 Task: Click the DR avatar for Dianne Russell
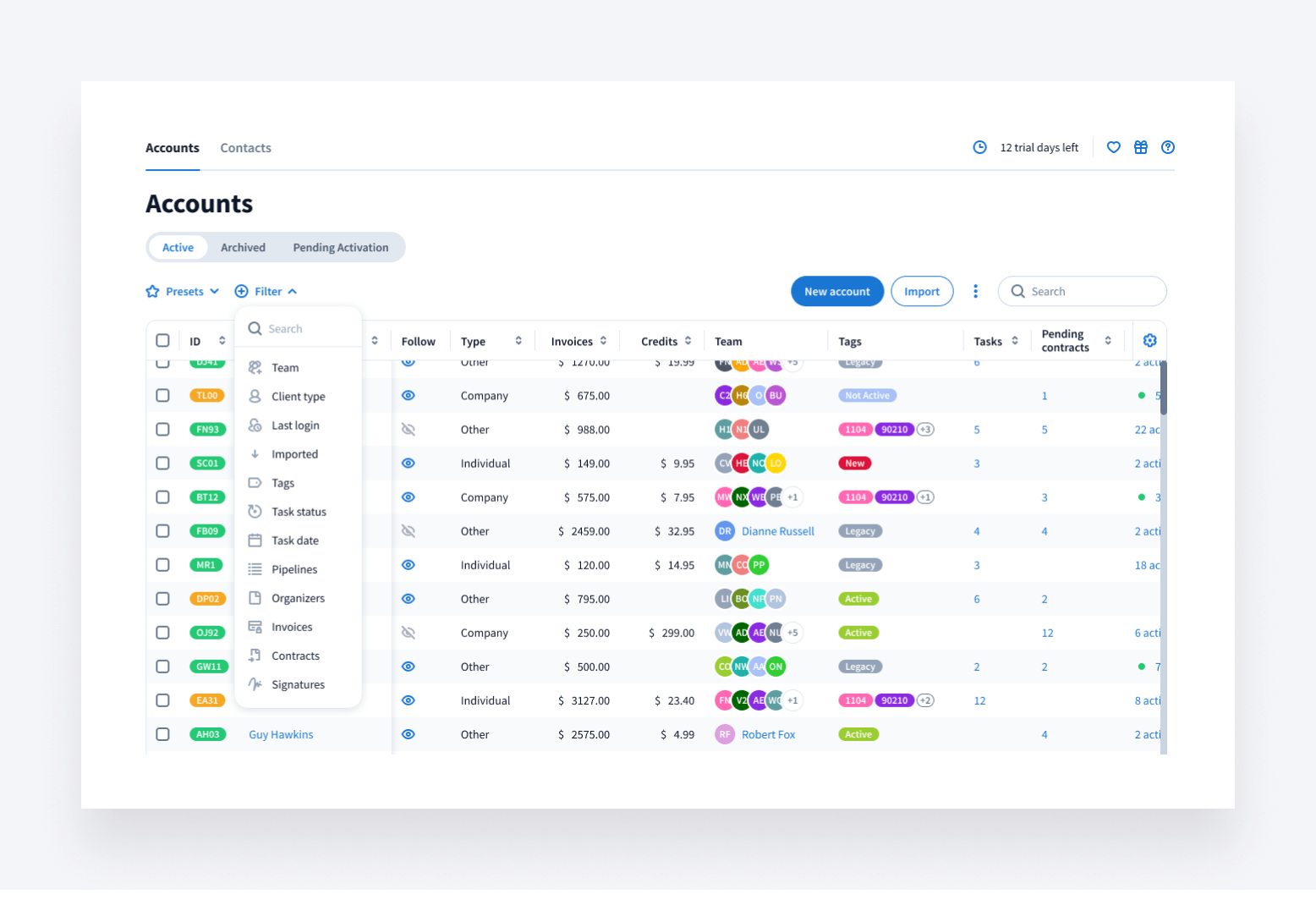[724, 531]
